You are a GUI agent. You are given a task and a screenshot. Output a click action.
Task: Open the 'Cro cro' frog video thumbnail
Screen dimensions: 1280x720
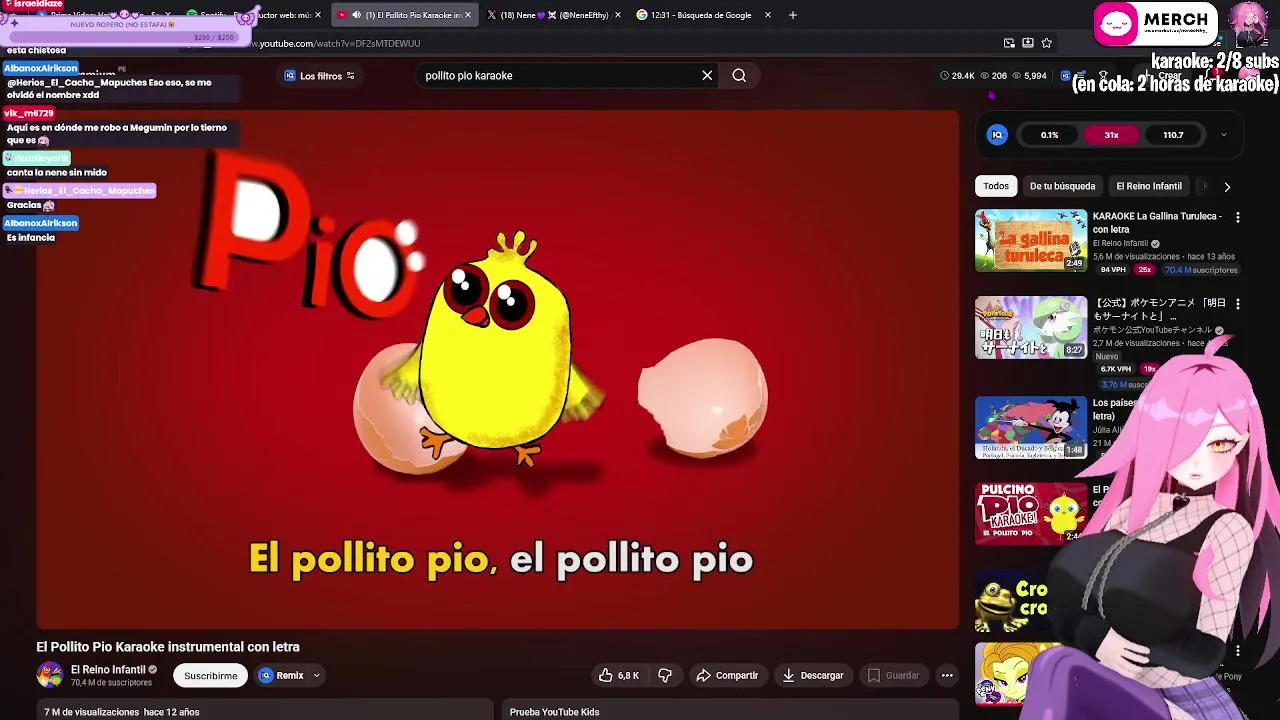[1012, 601]
